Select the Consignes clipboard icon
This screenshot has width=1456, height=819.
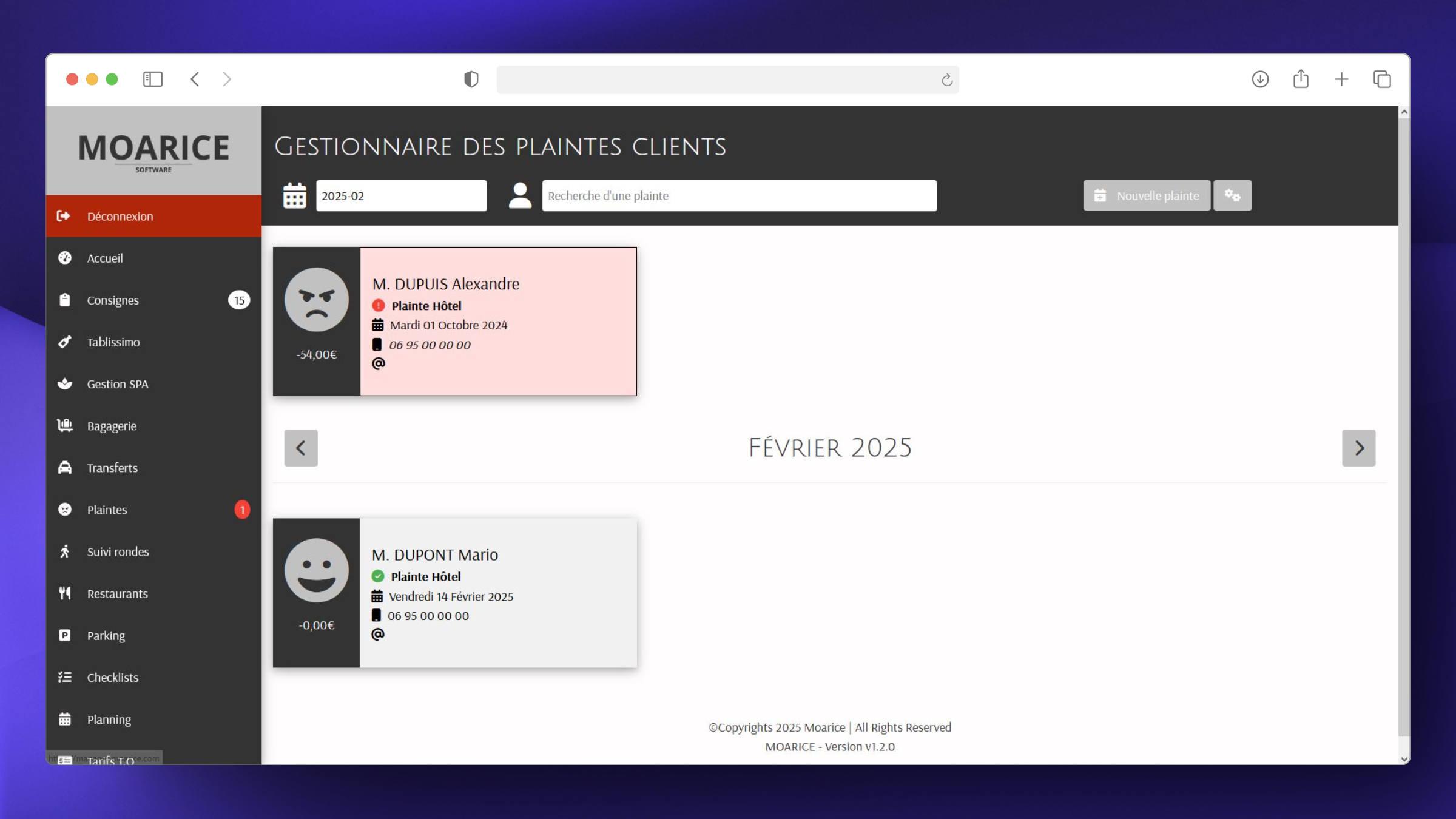[66, 300]
